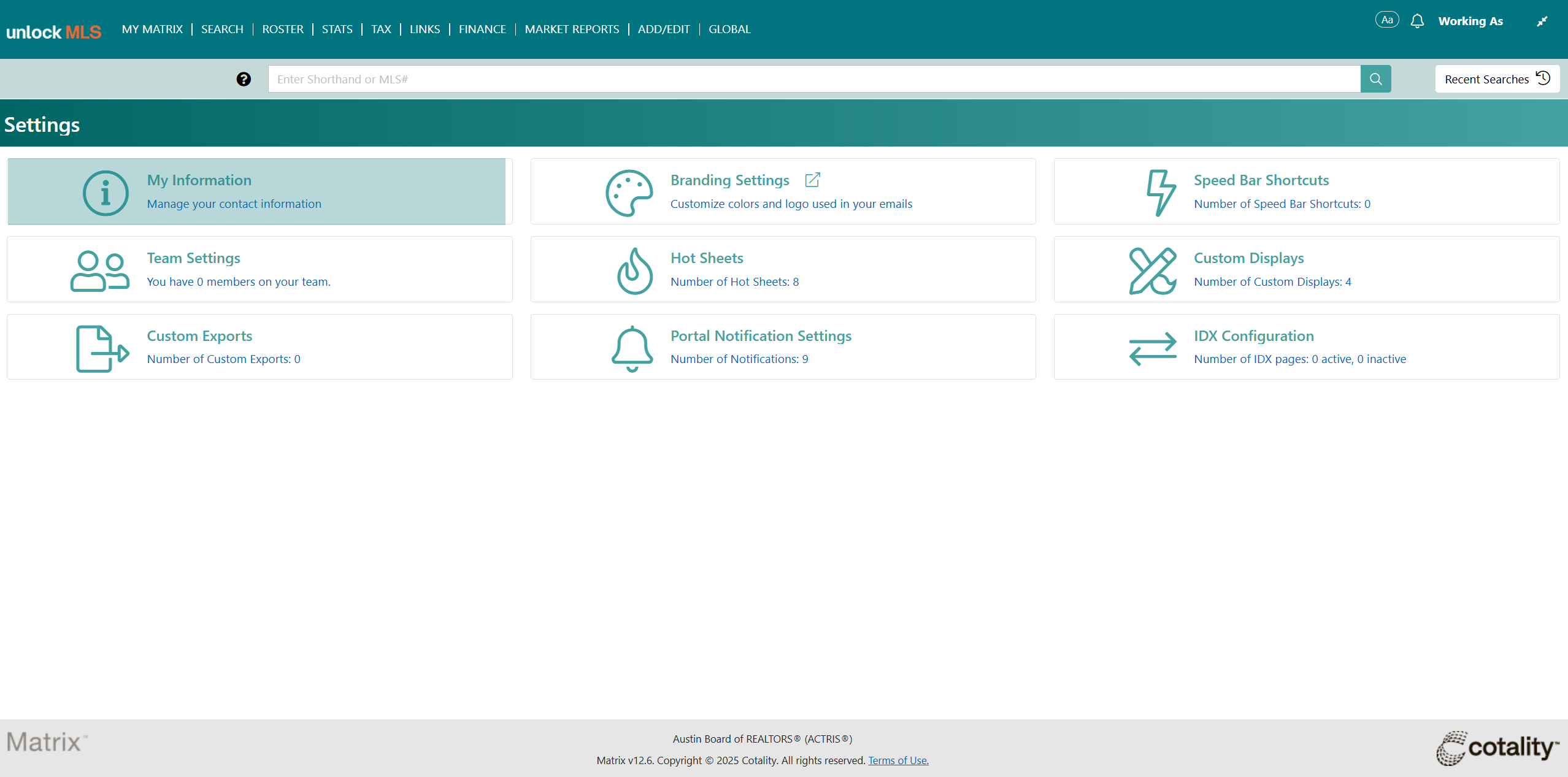Open the Recent Searches list
The height and width of the screenshot is (777, 1568).
click(x=1497, y=79)
